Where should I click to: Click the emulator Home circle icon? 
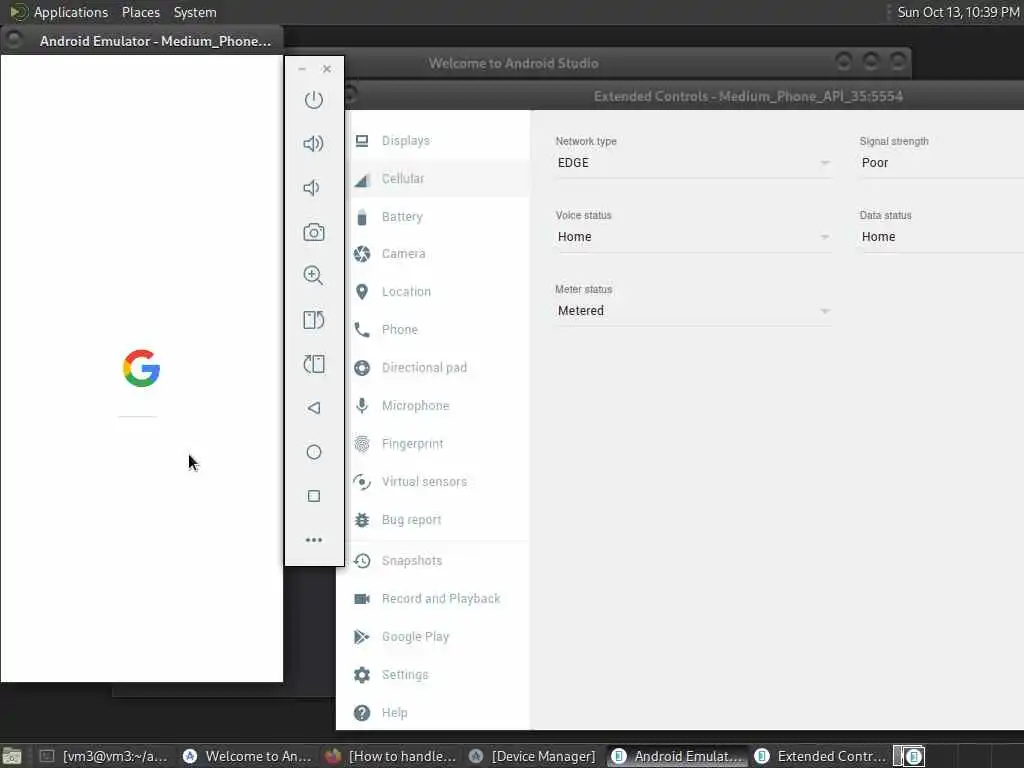[x=313, y=452]
